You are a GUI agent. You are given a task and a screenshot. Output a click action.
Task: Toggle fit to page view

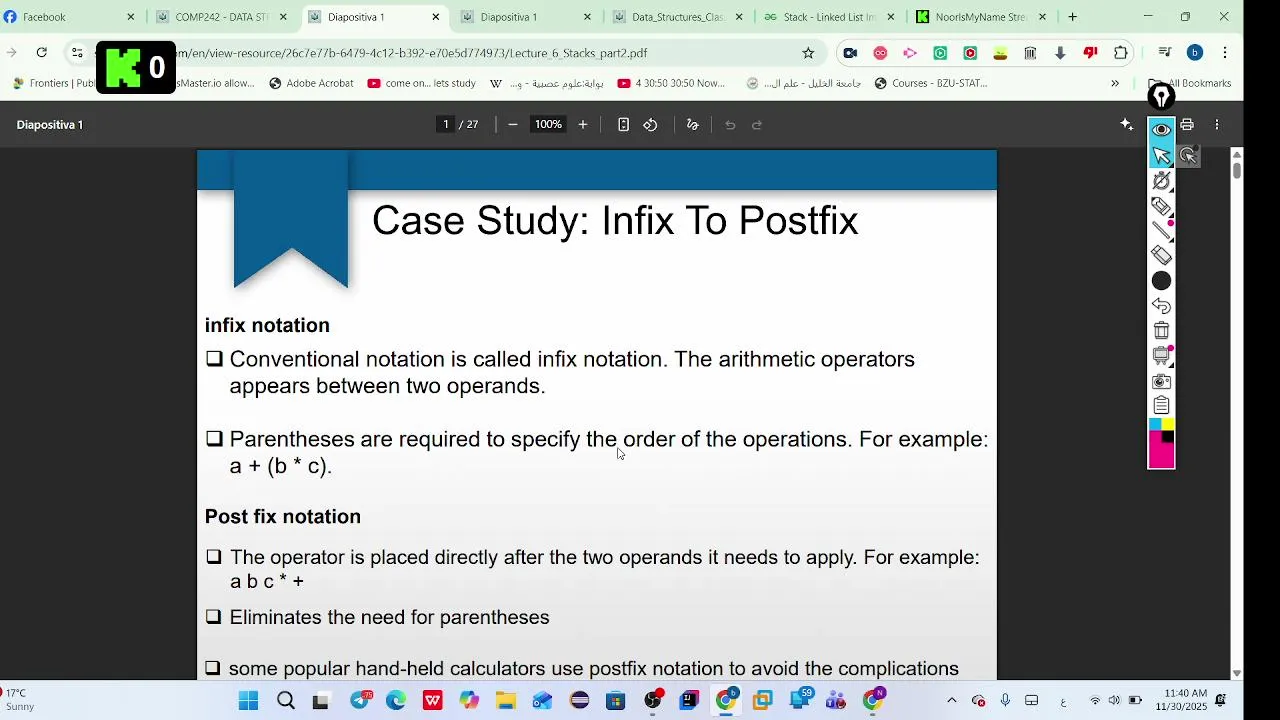623,125
